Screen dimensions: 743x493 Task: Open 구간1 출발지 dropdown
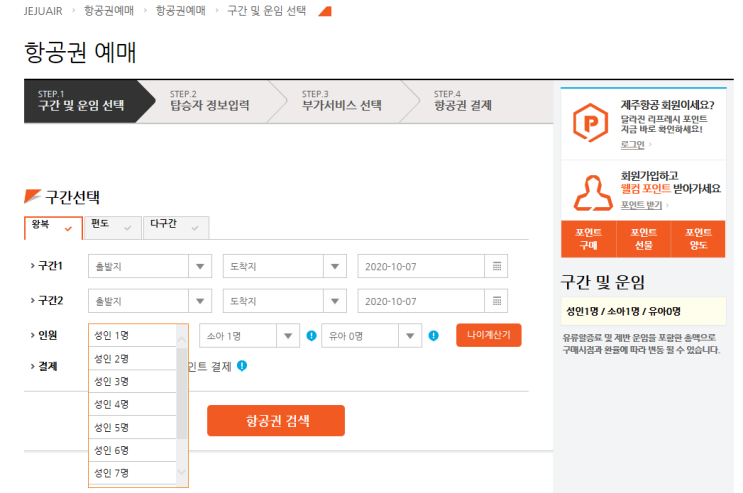pyautogui.click(x=150, y=266)
